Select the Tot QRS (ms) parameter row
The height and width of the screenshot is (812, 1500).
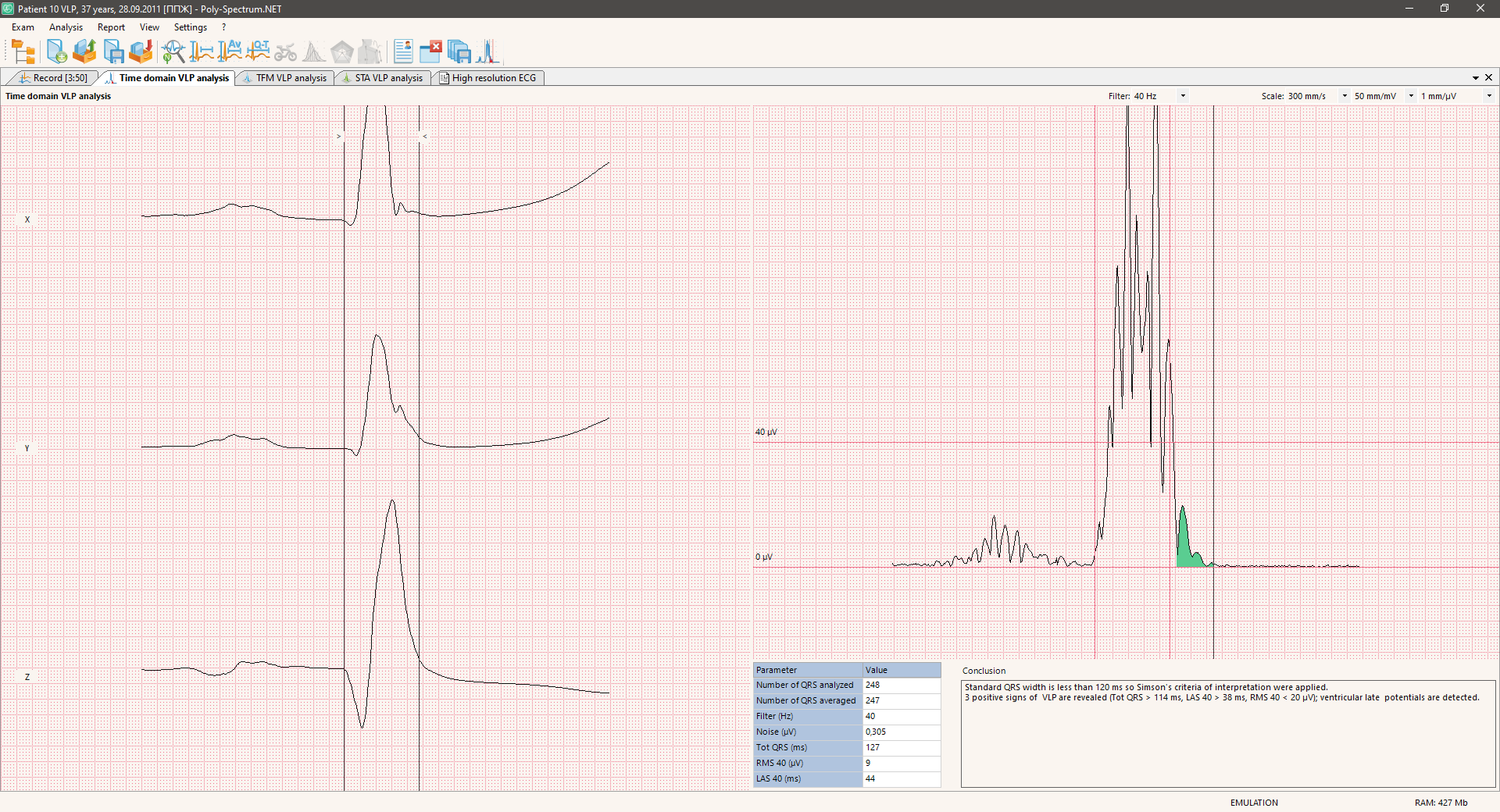[847, 747]
